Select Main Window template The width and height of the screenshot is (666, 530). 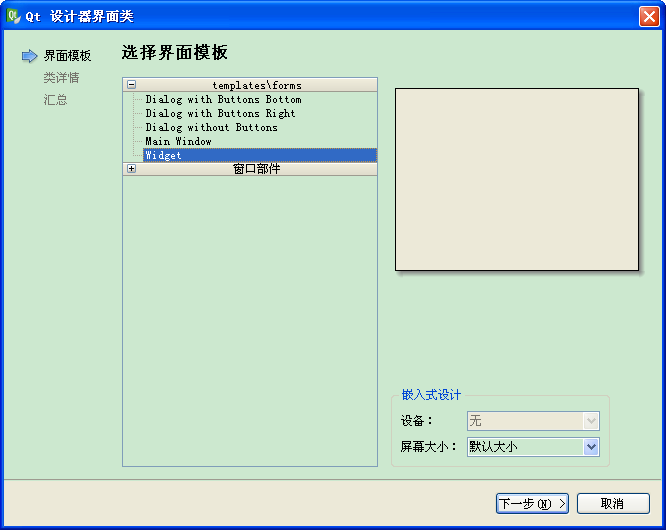point(178,141)
